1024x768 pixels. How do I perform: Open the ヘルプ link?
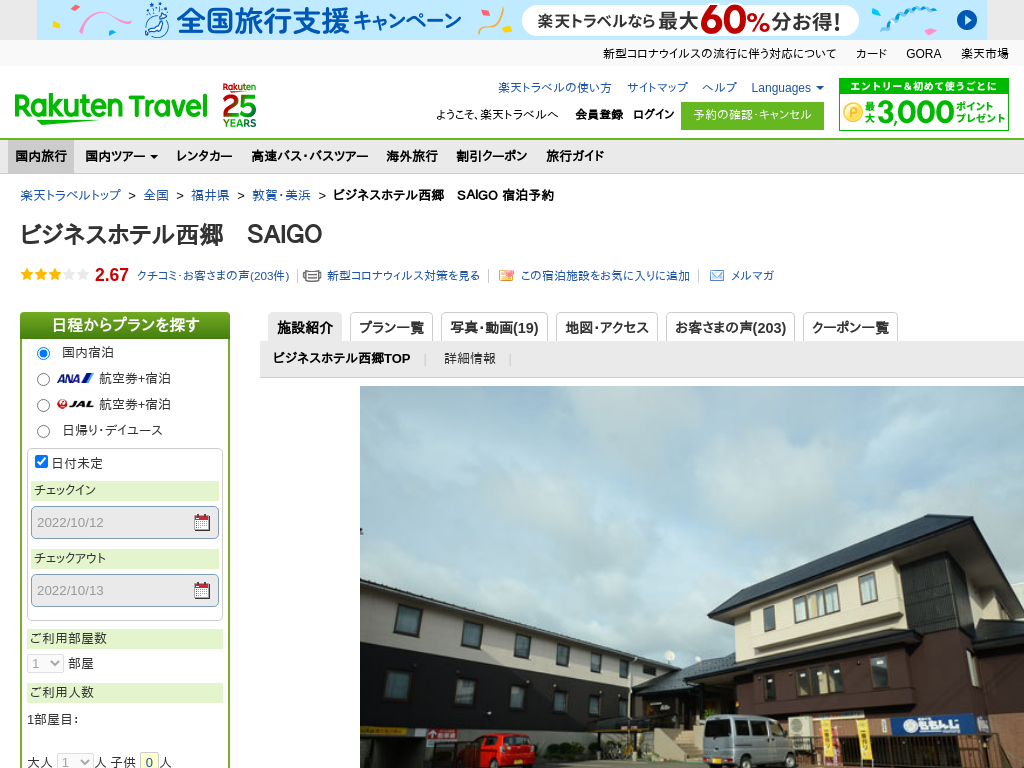[x=719, y=88]
